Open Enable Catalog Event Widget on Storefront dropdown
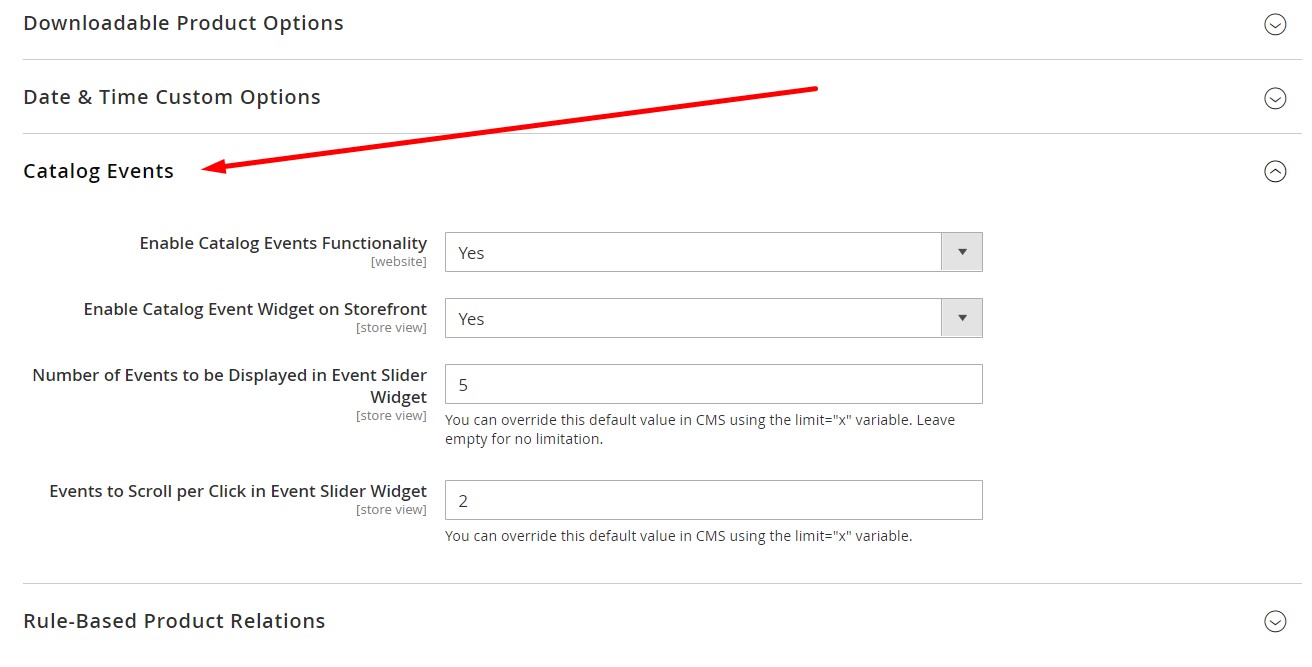 (x=693, y=319)
